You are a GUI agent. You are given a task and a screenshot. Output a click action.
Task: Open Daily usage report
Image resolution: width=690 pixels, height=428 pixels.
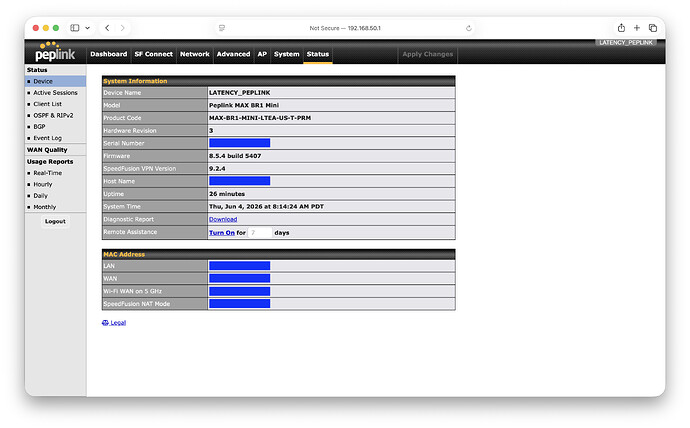point(40,196)
